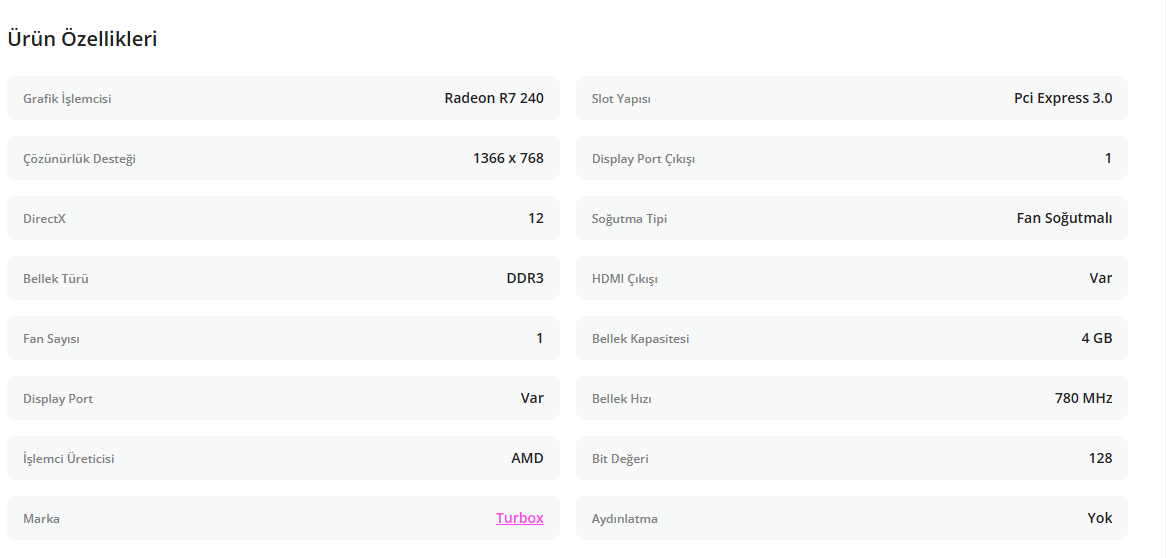Click the Aydınlatma row label

click(624, 519)
